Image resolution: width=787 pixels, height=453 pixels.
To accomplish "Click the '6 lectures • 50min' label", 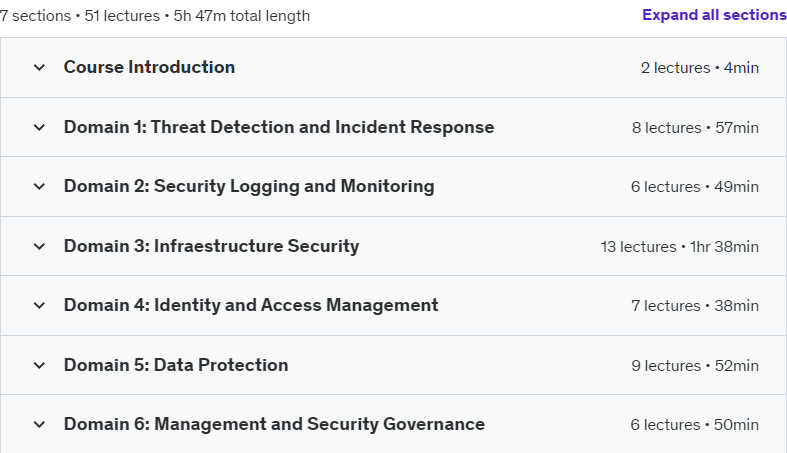I will tap(695, 424).
